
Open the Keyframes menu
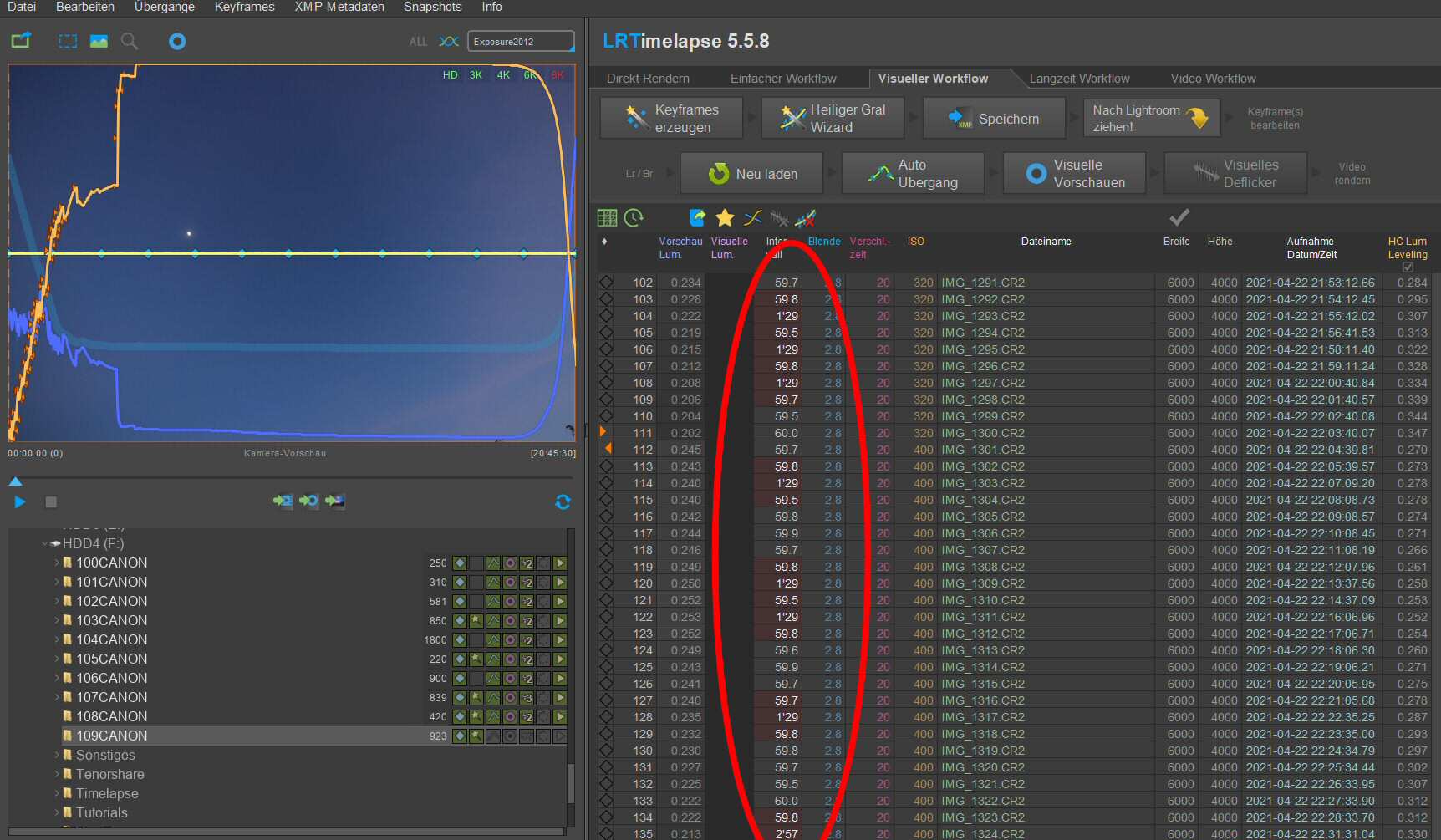(x=244, y=7)
